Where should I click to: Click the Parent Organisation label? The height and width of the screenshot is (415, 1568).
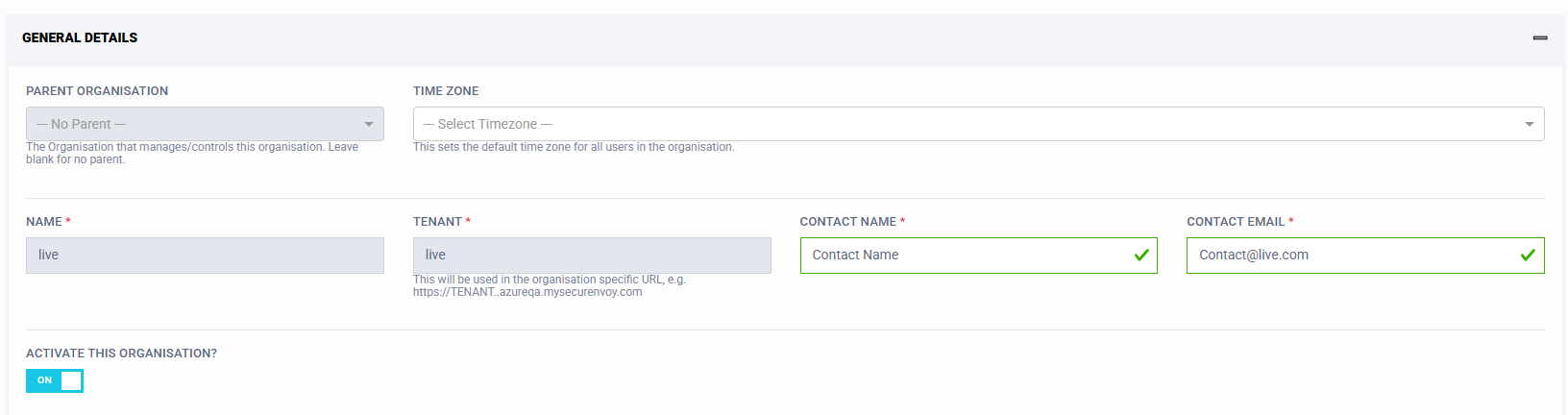pyautogui.click(x=97, y=91)
